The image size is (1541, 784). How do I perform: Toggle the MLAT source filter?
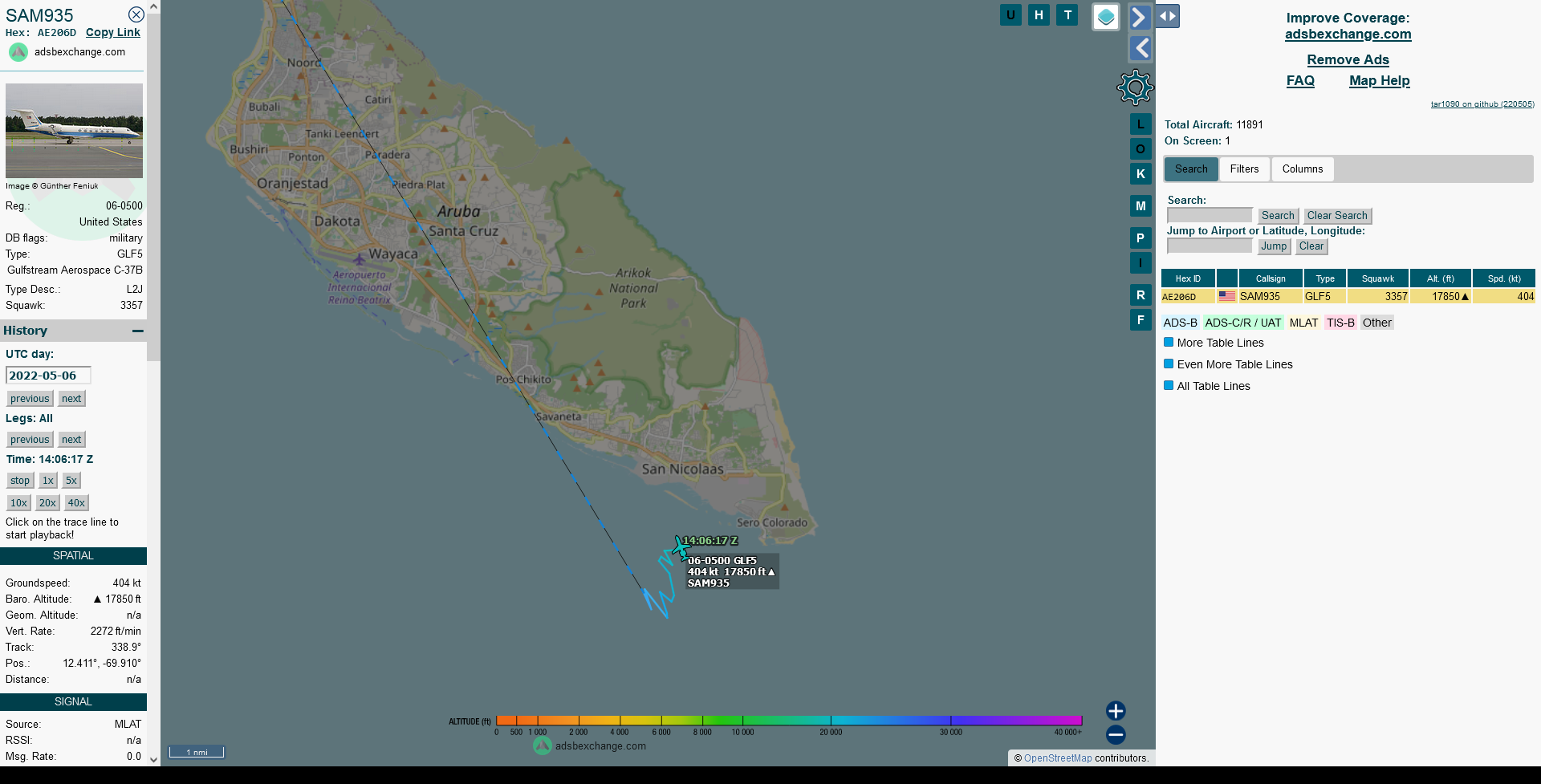tap(1303, 323)
